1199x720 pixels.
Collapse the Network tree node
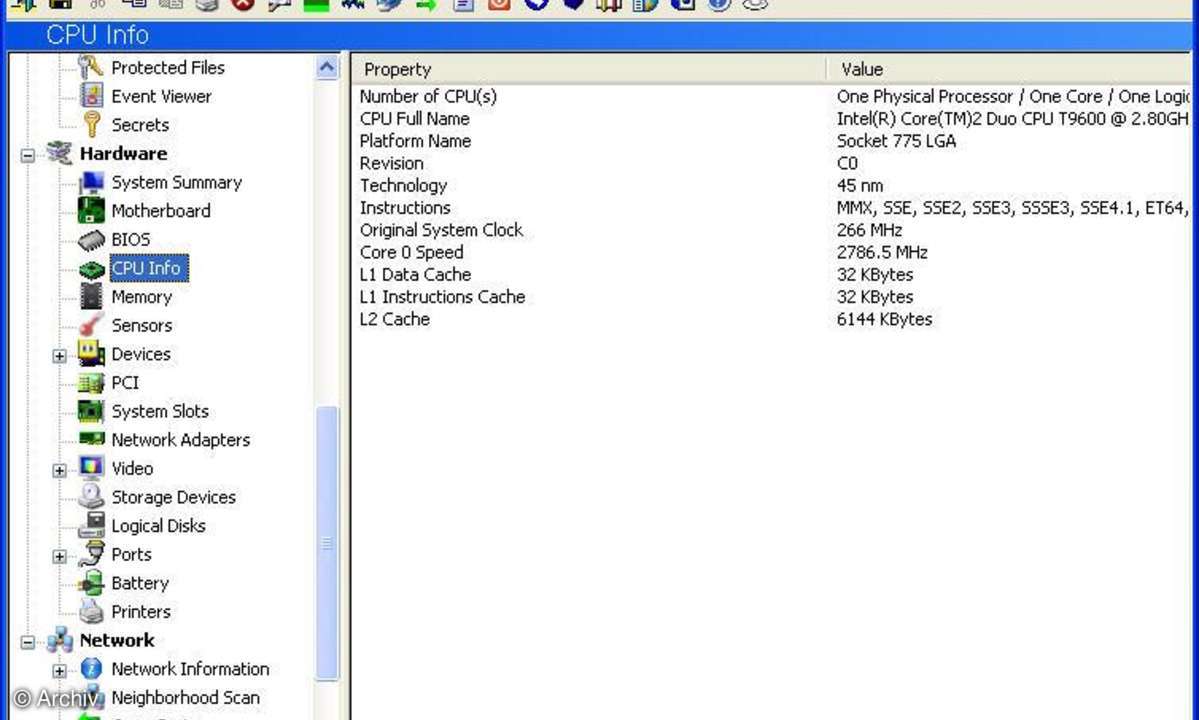coord(28,642)
